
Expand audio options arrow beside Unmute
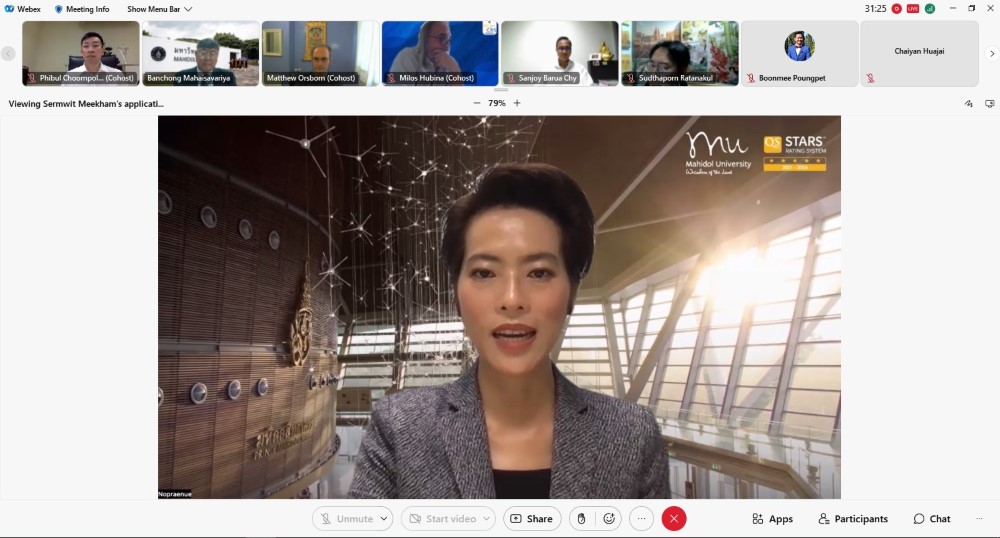pos(385,519)
